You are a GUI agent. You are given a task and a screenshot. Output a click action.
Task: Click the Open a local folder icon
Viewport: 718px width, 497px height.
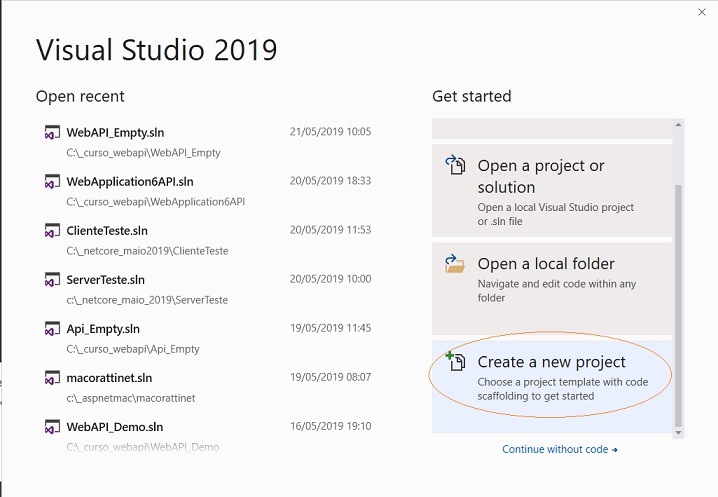tap(455, 264)
